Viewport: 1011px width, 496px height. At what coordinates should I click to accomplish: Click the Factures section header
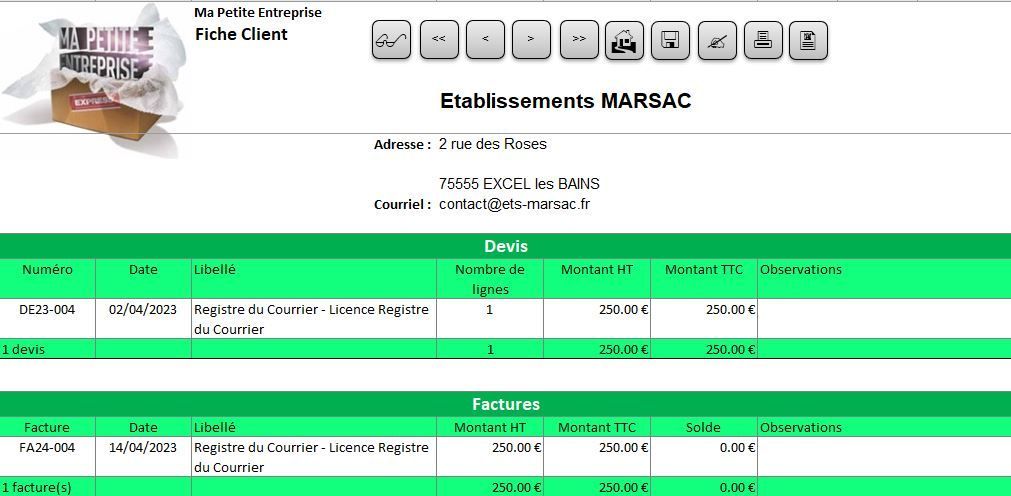tap(506, 404)
